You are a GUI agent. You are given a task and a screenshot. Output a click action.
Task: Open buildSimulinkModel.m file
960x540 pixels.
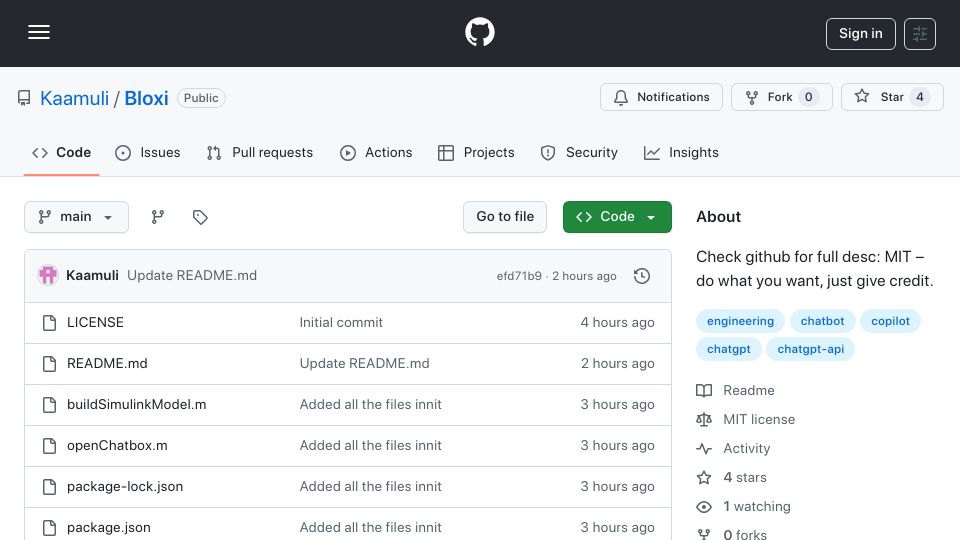click(x=137, y=405)
